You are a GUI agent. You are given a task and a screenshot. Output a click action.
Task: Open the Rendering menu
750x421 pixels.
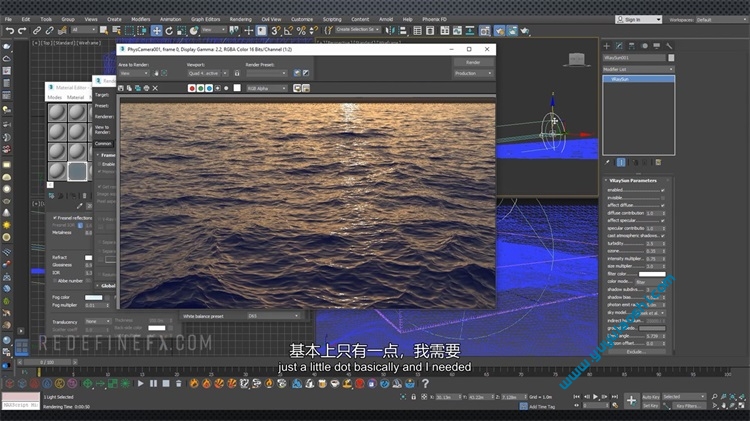pos(241,19)
